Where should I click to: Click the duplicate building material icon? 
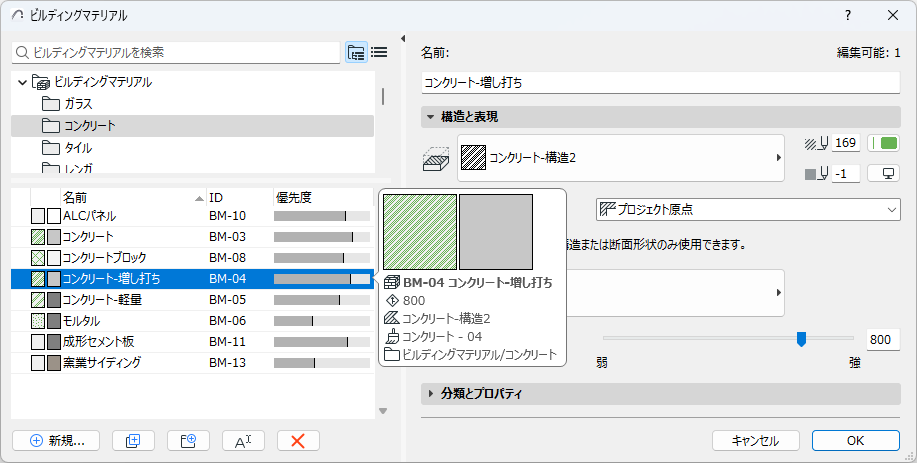point(133,440)
